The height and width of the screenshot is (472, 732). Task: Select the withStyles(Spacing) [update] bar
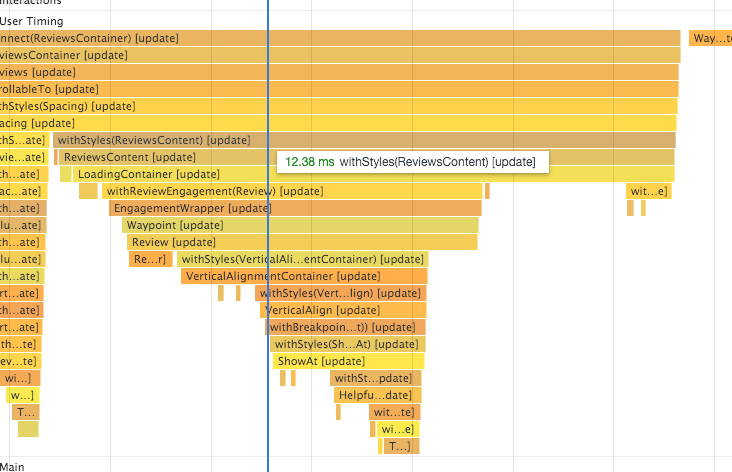pyautogui.click(x=338, y=106)
